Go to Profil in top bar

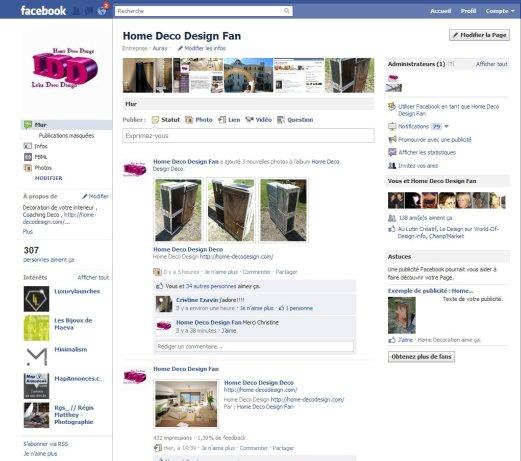click(x=468, y=11)
